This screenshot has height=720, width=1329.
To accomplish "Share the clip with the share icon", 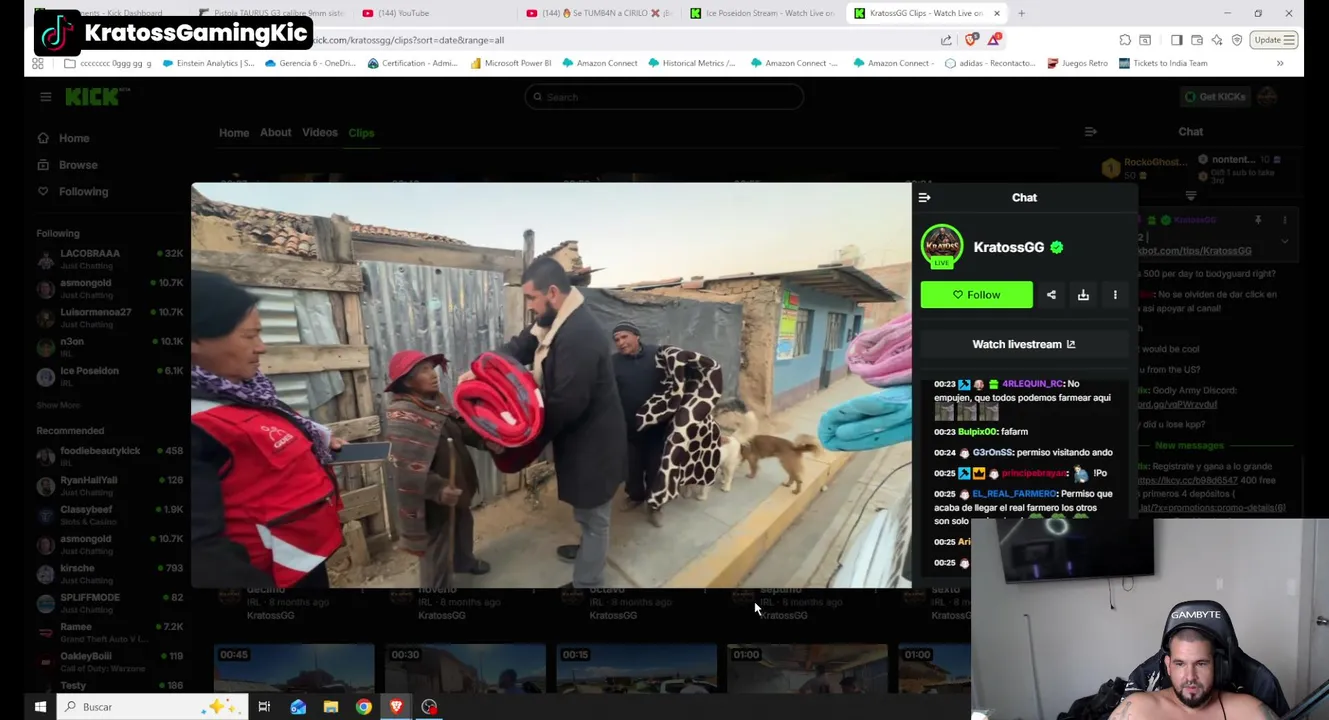I will [x=1051, y=295].
